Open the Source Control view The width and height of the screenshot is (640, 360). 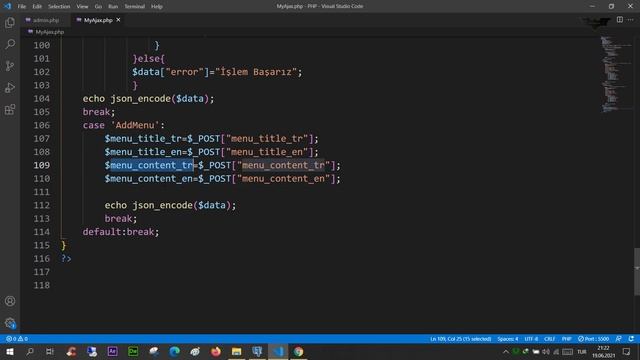[10, 66]
